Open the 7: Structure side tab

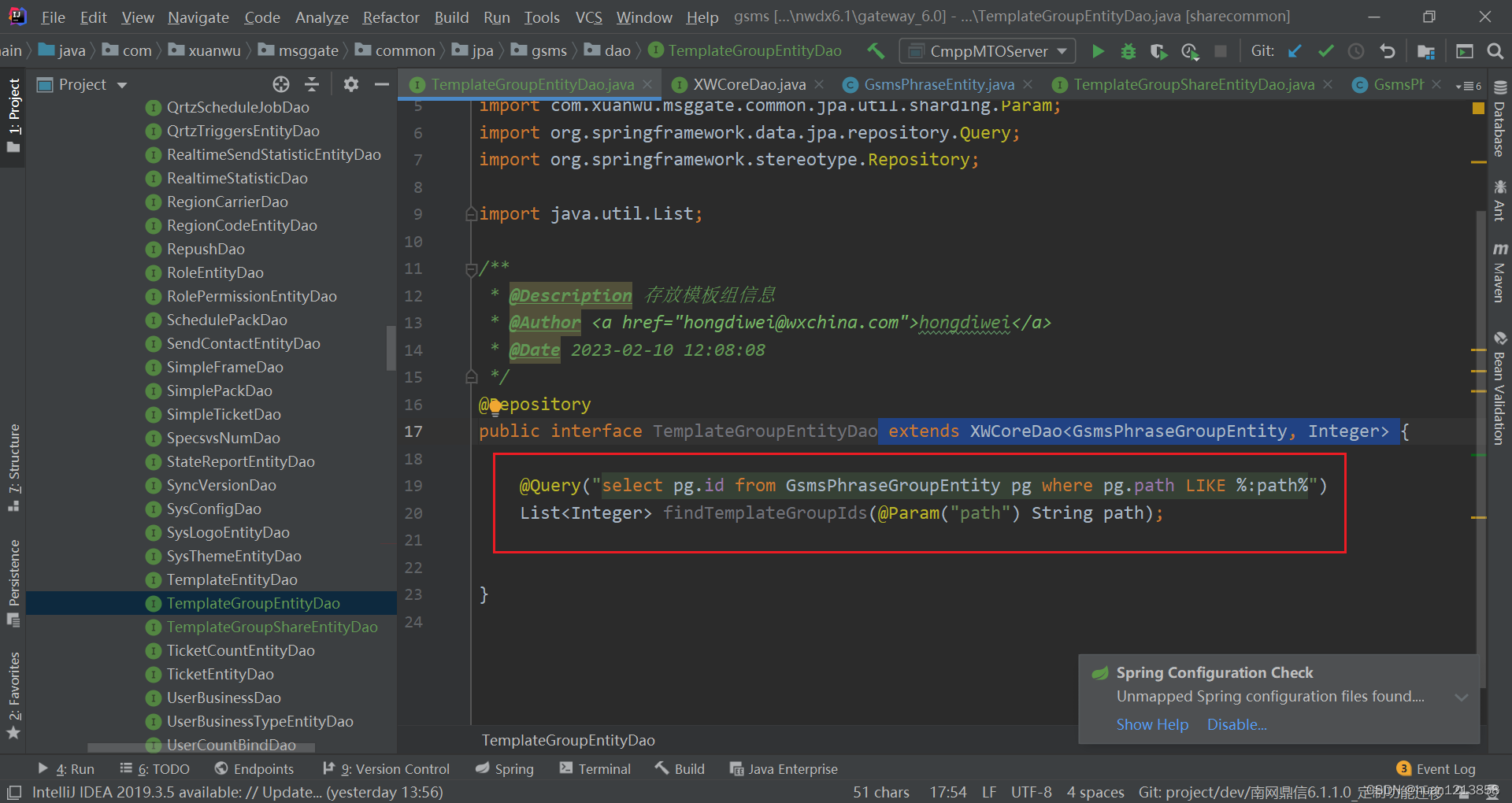[x=13, y=468]
